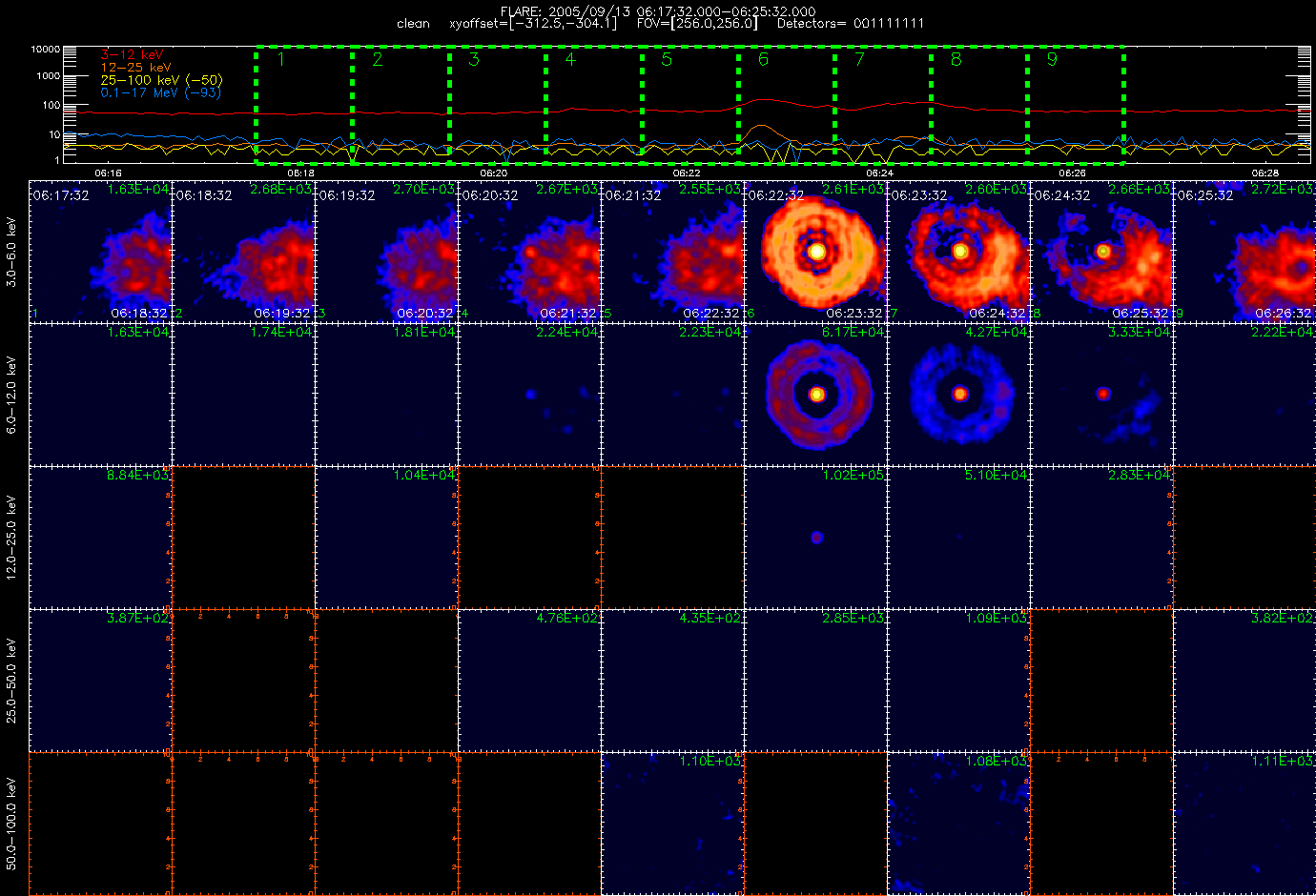Open the 3.0-6.0 keV image at 06:23:32
Screen dimensions: 1316x896
(x=959, y=252)
